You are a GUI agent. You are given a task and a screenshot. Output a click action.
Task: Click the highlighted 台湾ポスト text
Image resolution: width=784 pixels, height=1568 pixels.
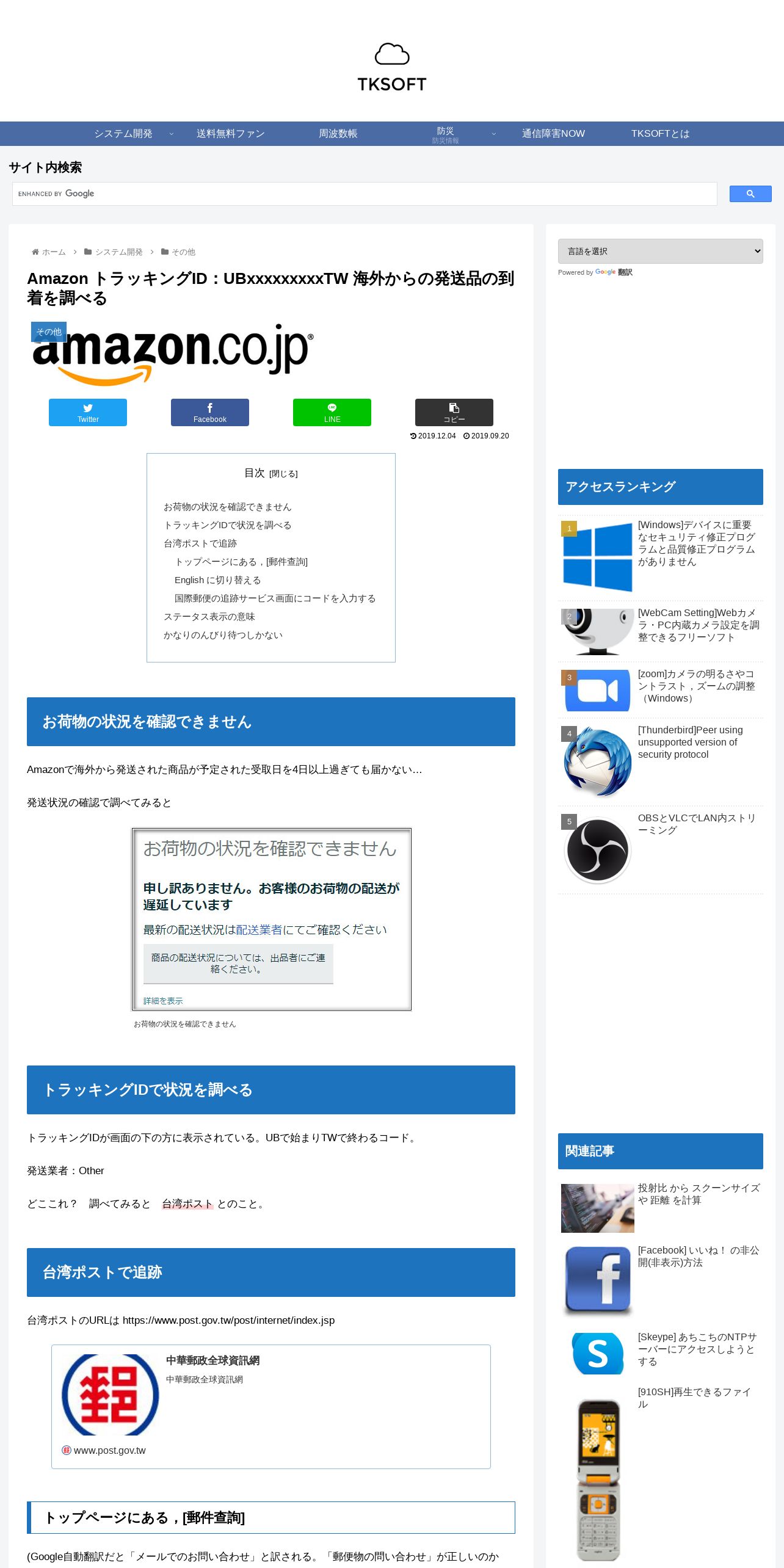point(187,1203)
